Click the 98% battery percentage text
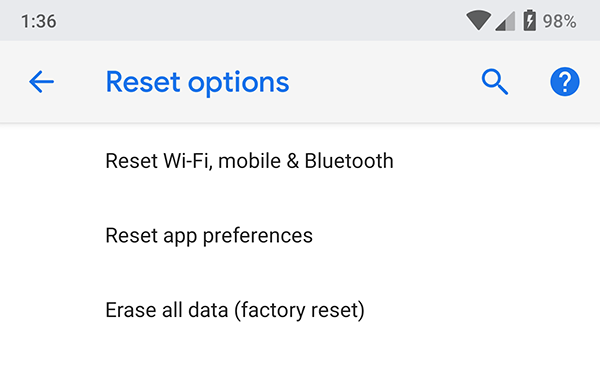Image resolution: width=600 pixels, height=367 pixels. pos(559,21)
